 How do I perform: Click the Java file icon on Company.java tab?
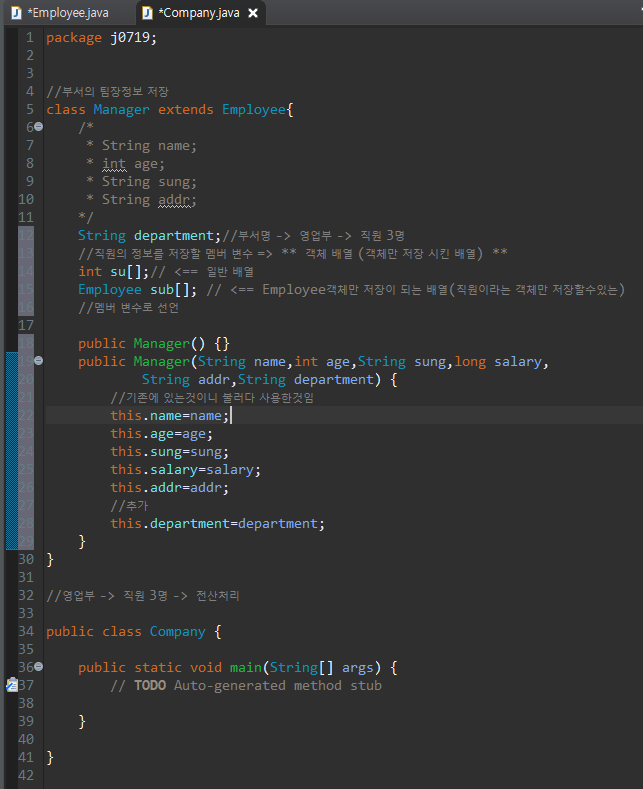click(147, 13)
